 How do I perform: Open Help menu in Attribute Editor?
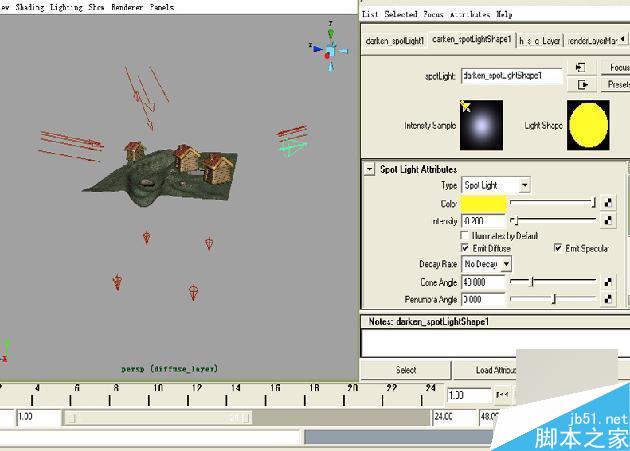(504, 14)
